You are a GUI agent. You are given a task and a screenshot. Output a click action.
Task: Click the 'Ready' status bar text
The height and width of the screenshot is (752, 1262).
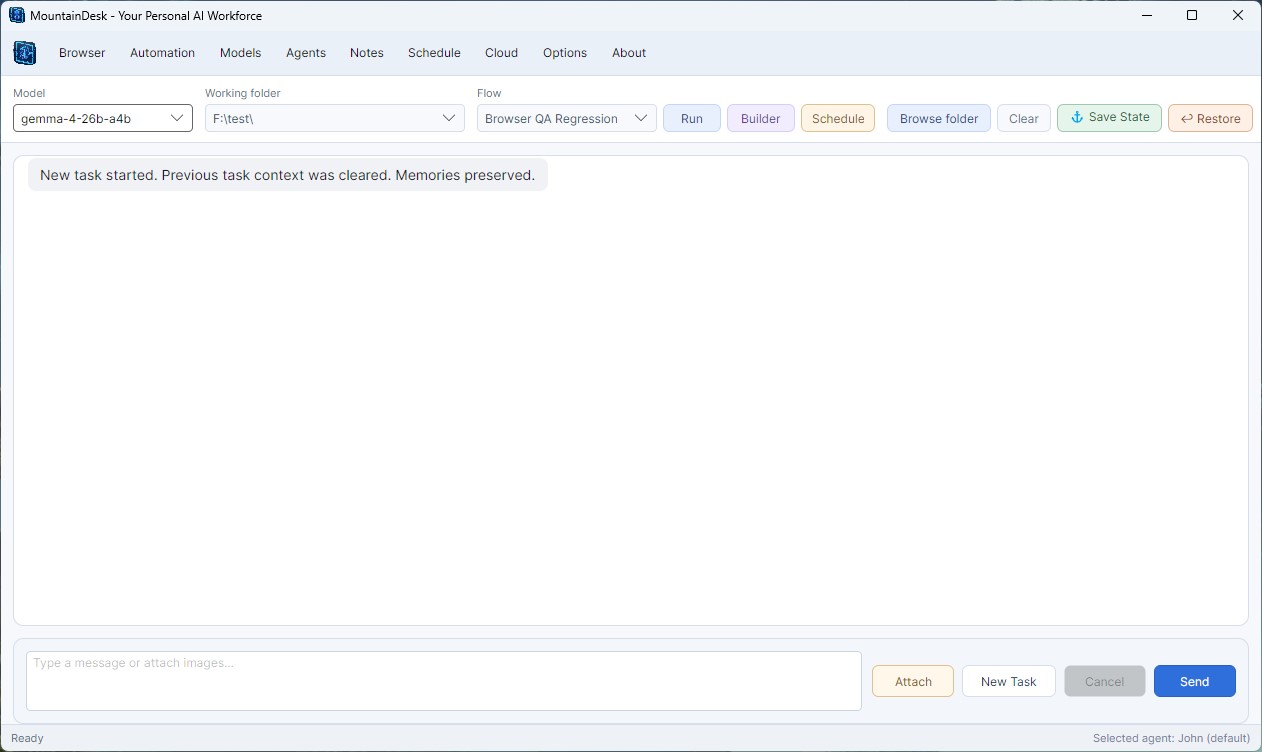[27, 738]
